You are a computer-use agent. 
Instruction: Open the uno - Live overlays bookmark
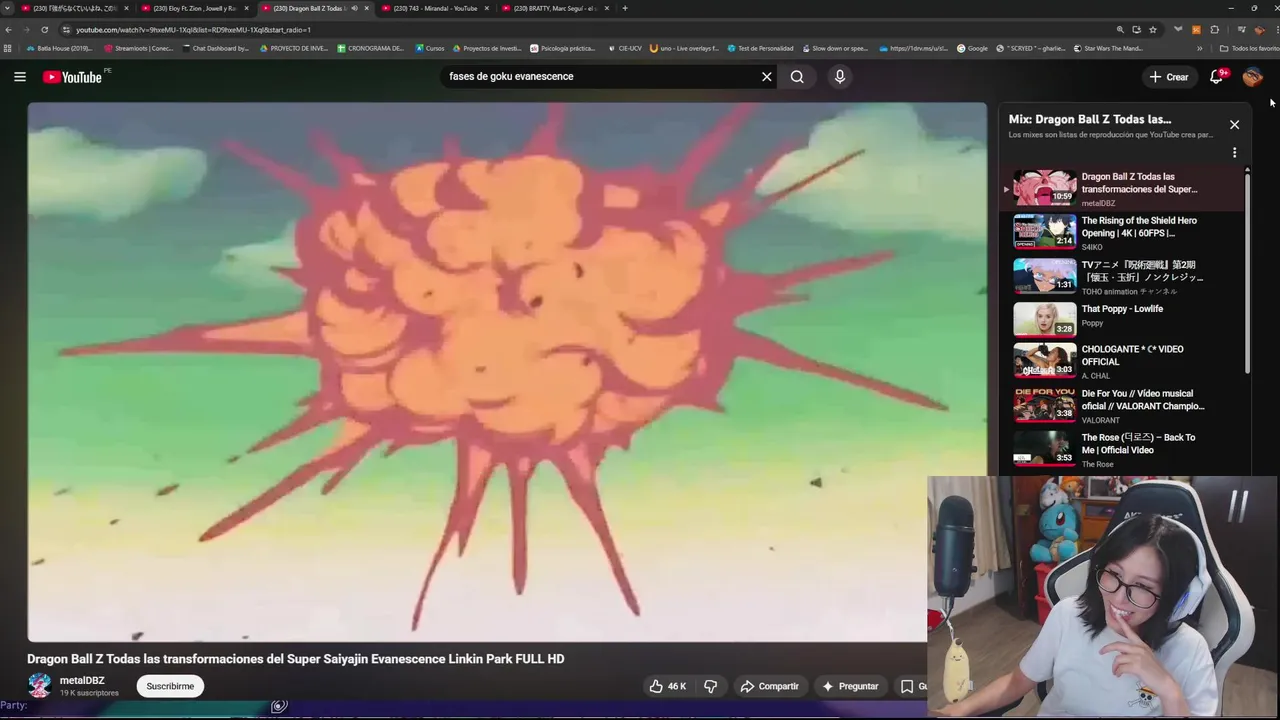click(684, 48)
